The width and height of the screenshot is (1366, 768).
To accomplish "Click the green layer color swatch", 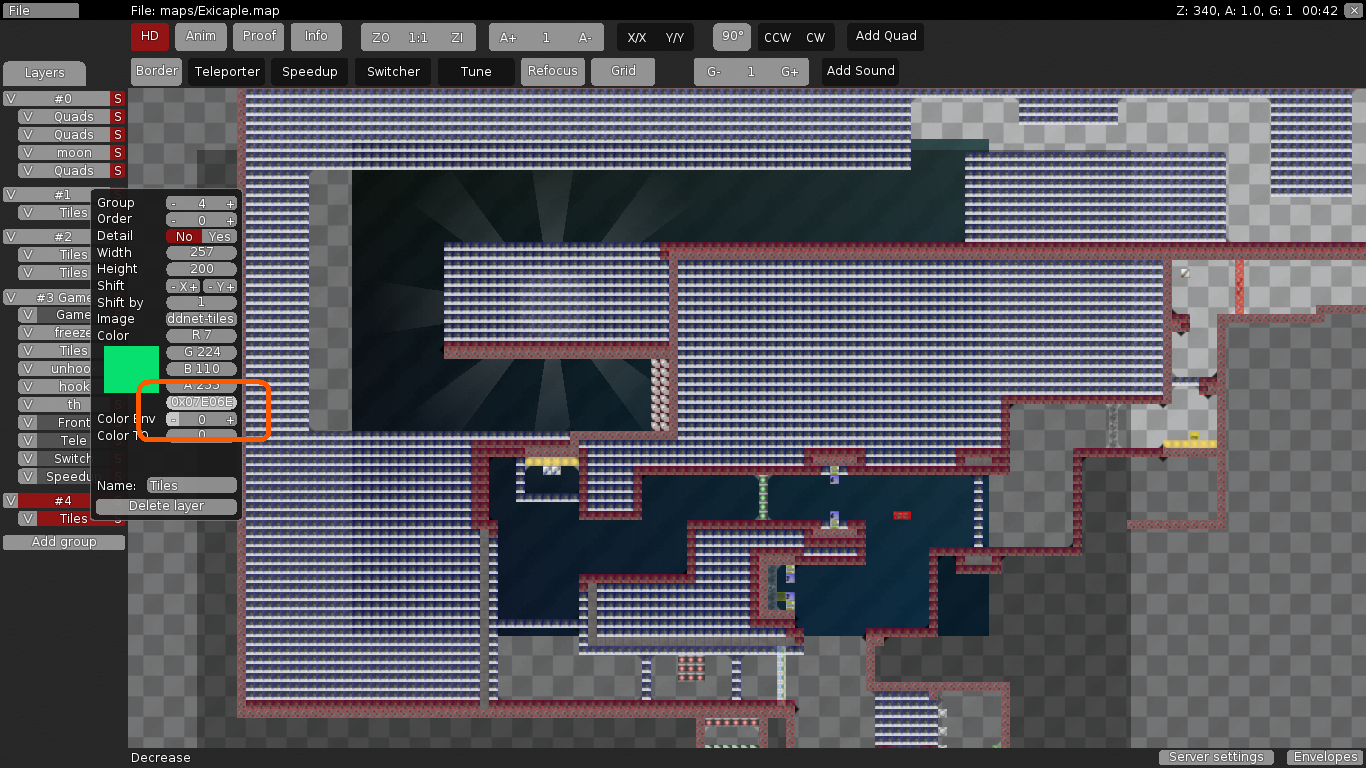I will [x=130, y=368].
